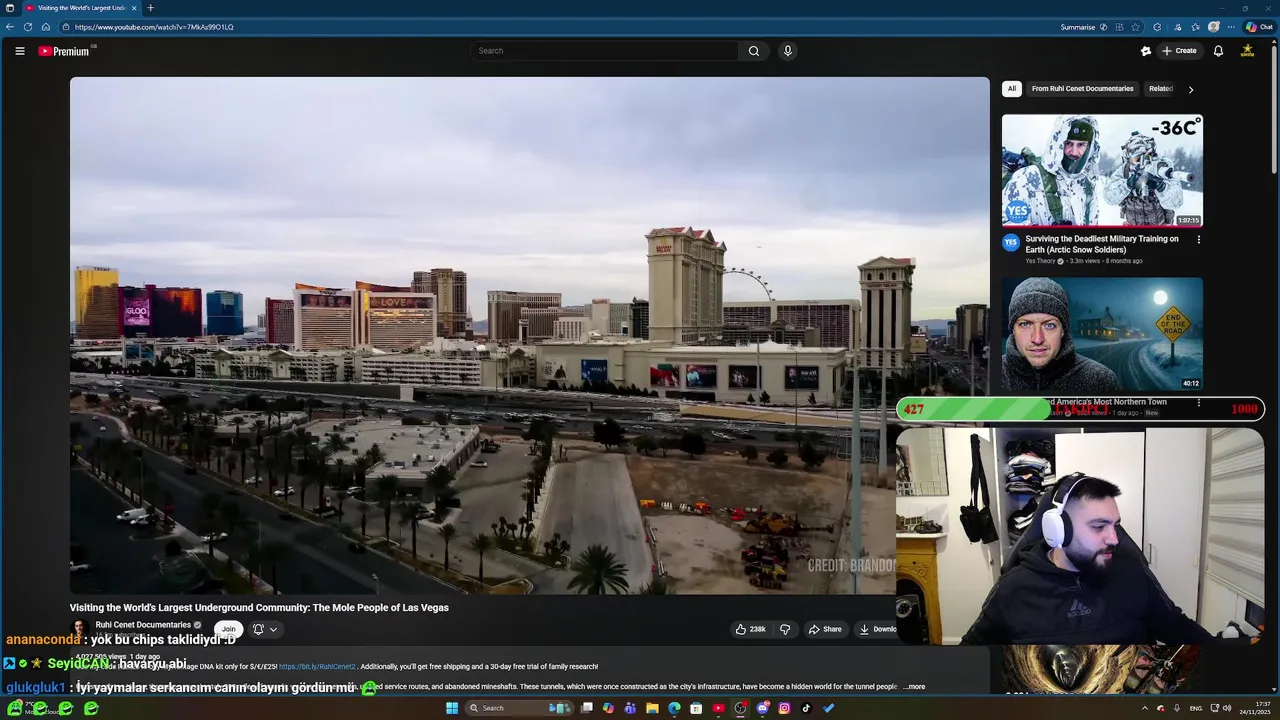The height and width of the screenshot is (720, 1280).
Task: Expand description with ...more
Action: pos(915,687)
